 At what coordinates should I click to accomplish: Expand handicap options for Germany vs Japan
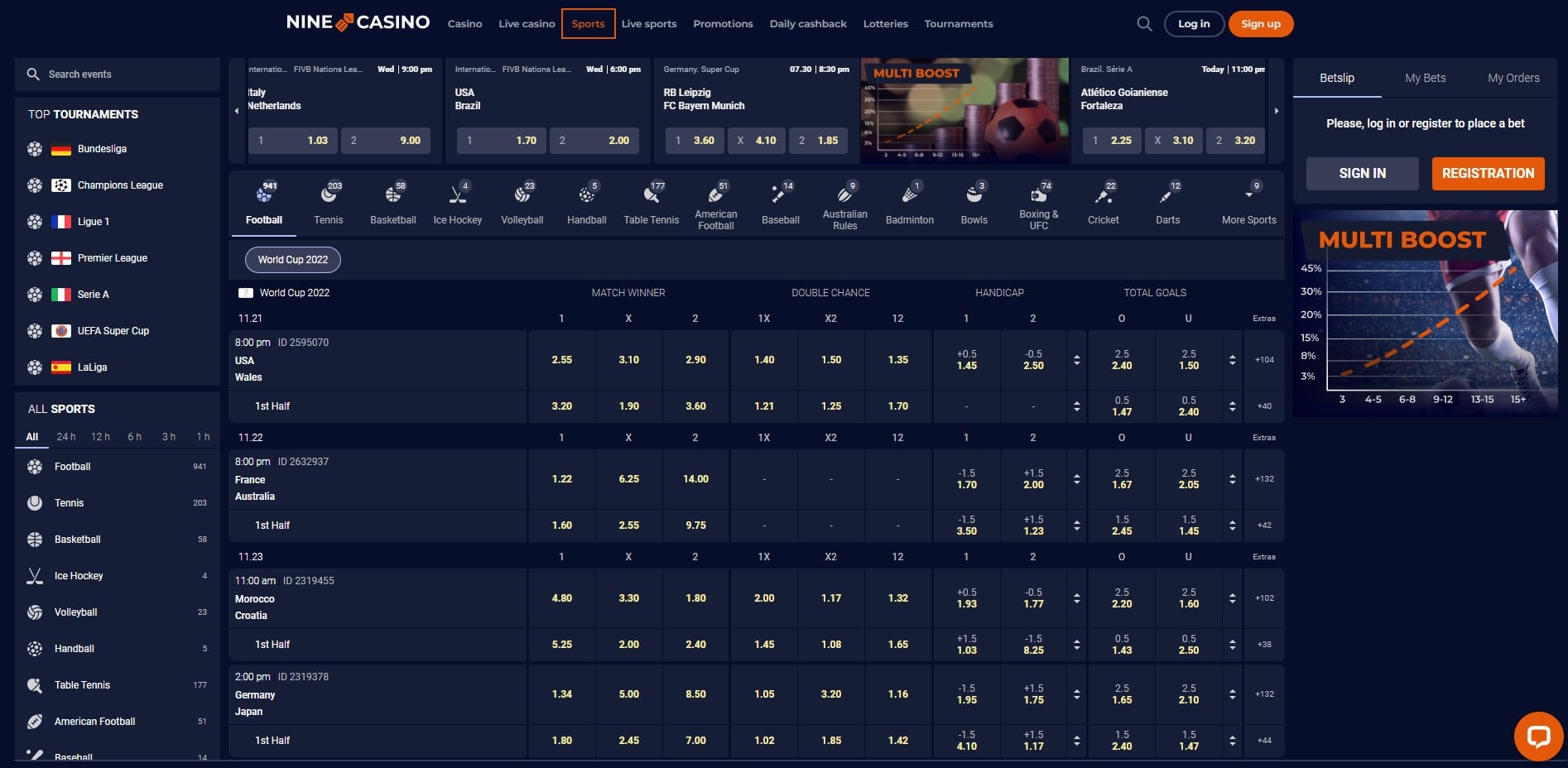[x=1076, y=694]
